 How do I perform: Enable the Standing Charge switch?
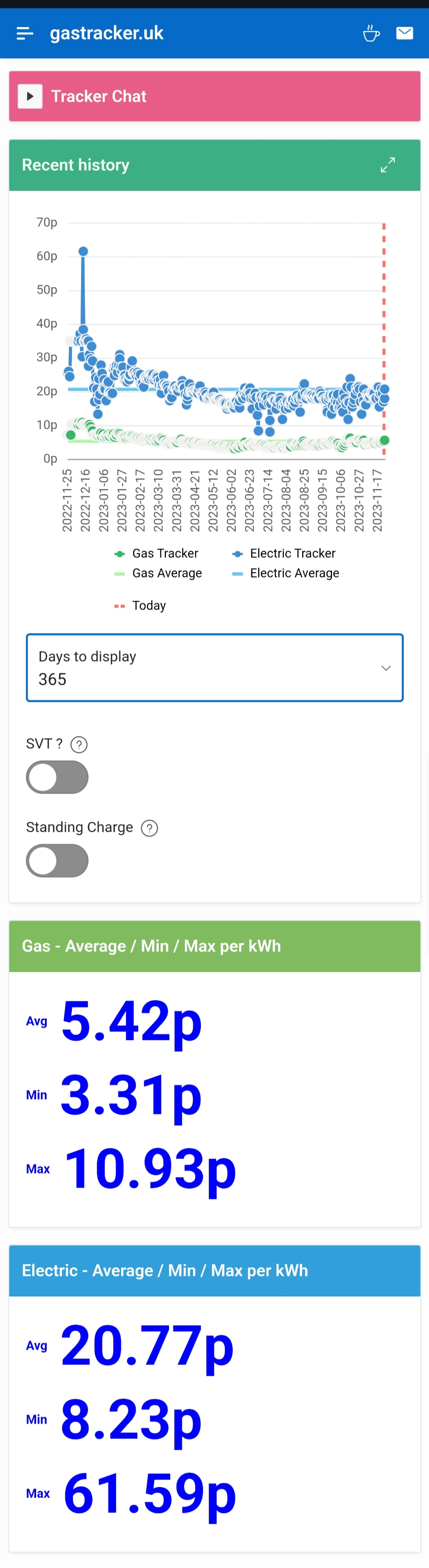point(57,861)
